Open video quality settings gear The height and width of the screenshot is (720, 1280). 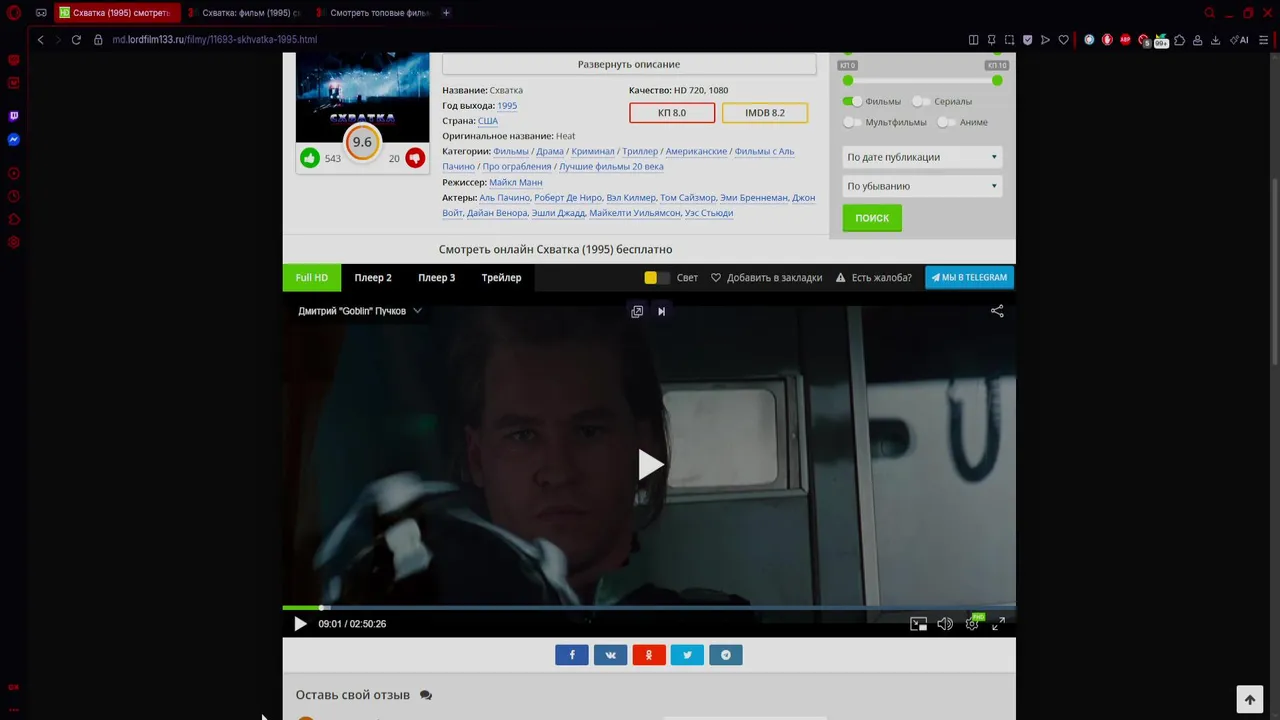pos(972,624)
